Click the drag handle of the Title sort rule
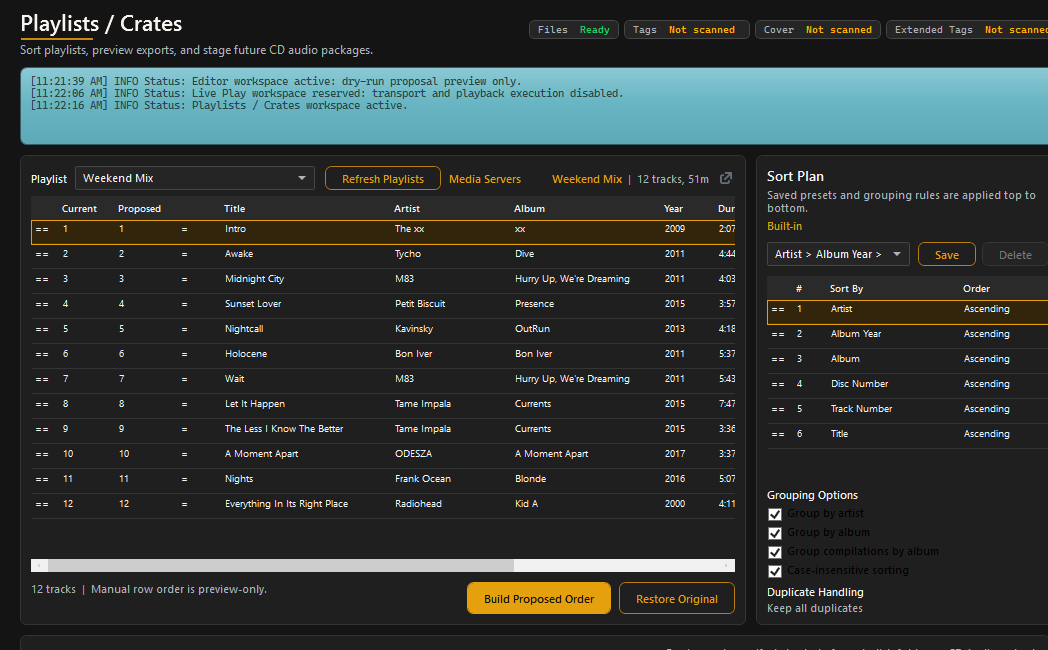This screenshot has height=650, width=1048. pos(778,434)
